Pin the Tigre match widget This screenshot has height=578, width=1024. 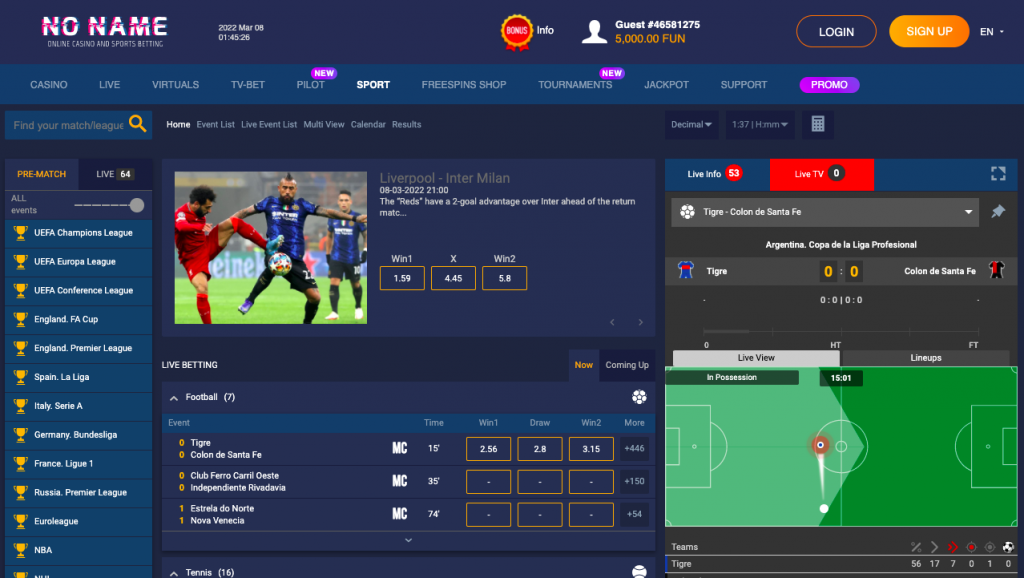pos(998,212)
